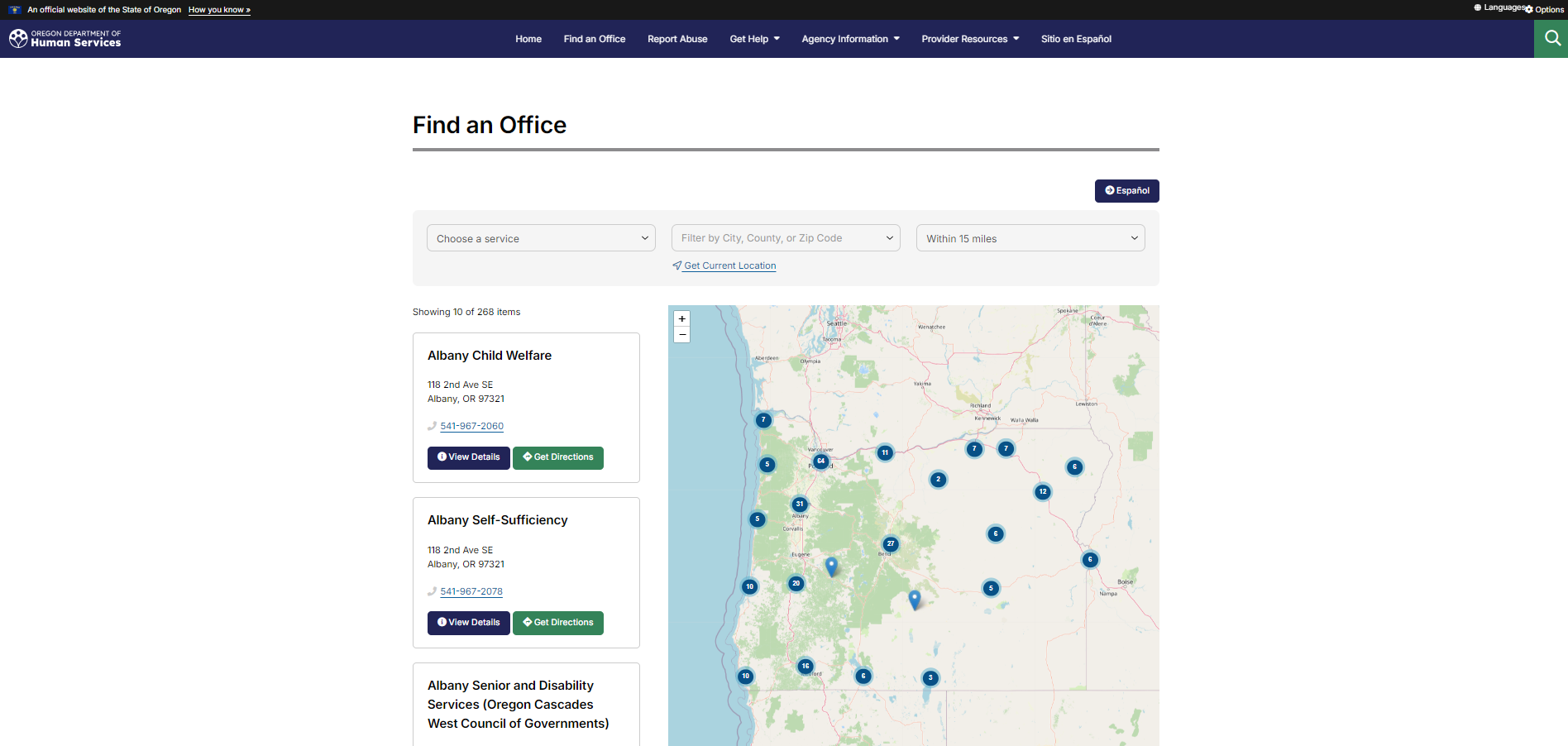Click Albany Senior and Disability Services heading
Screen dimensions: 1568x746
click(x=519, y=705)
